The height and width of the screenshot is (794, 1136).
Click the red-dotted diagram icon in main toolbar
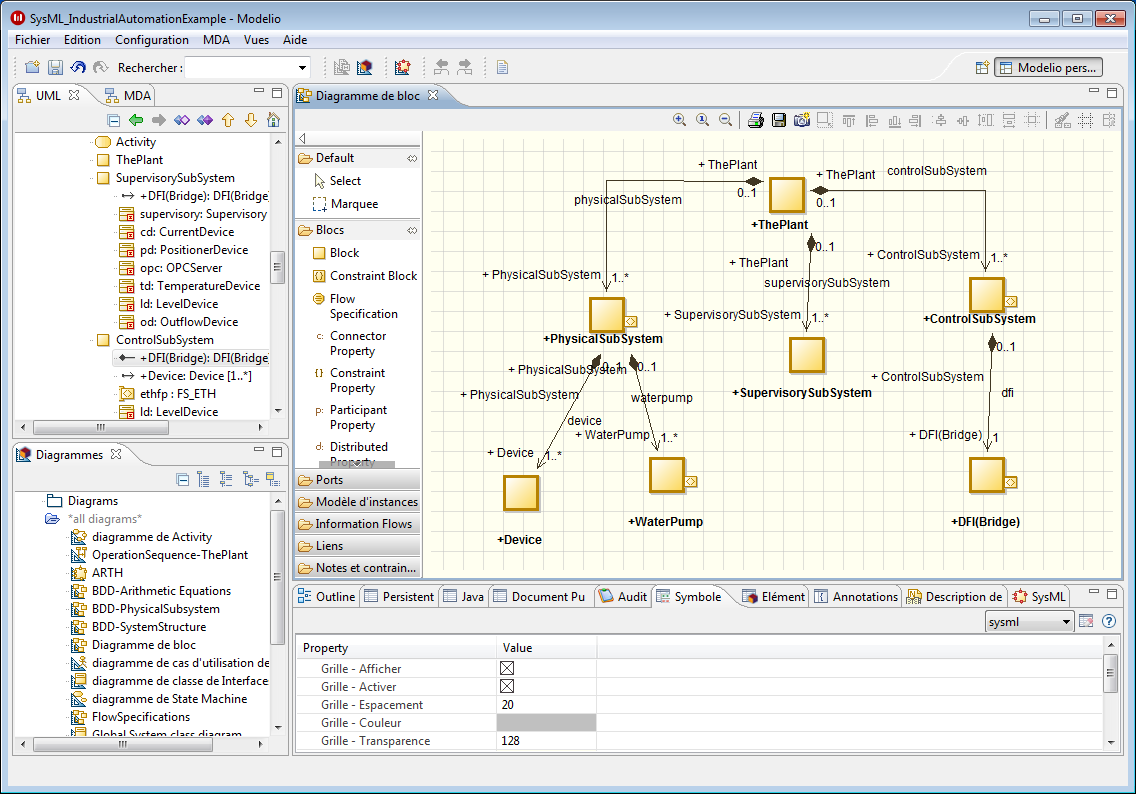coord(403,67)
